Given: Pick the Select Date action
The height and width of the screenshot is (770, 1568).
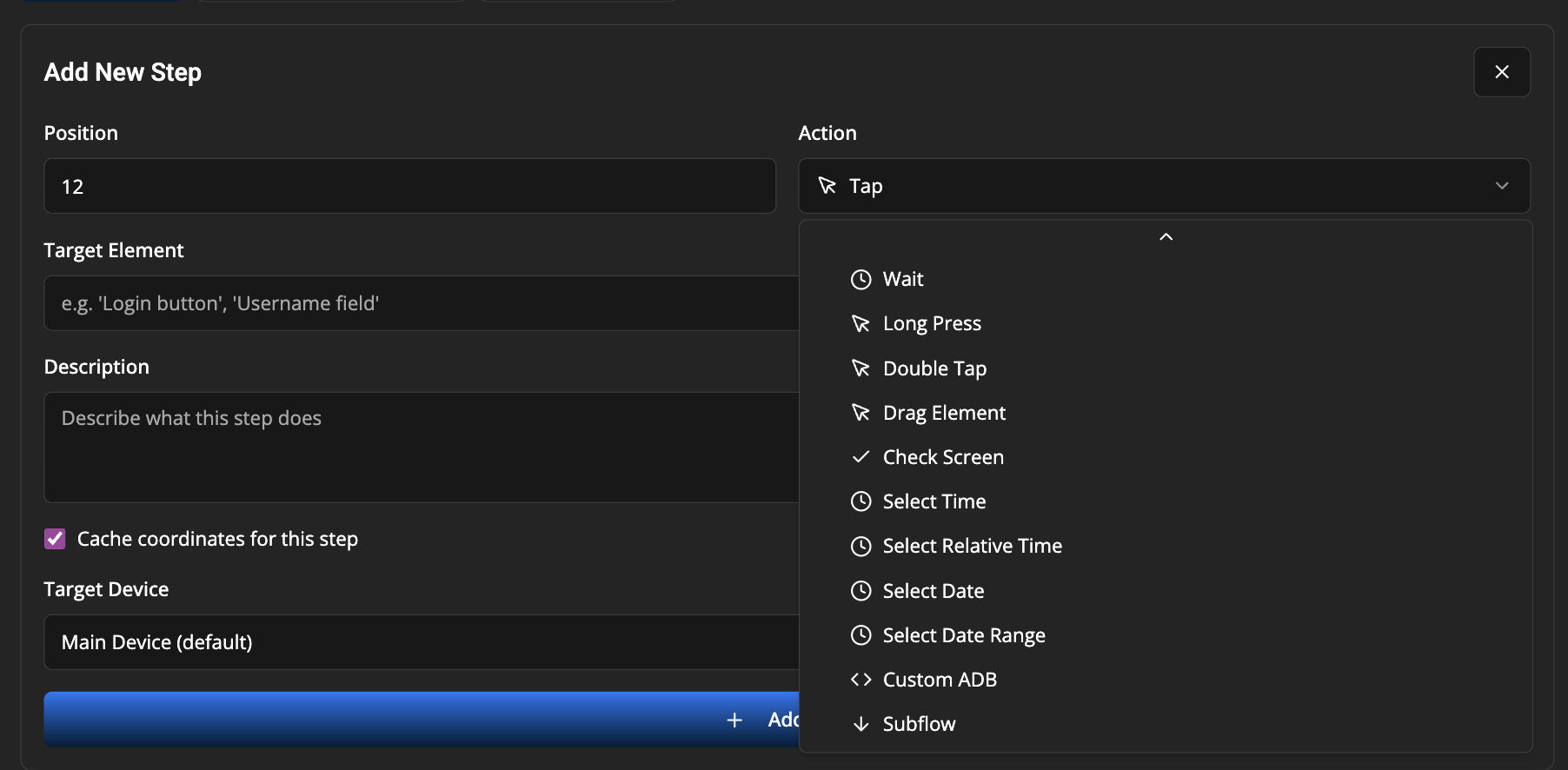Looking at the screenshot, I should [x=1165, y=591].
